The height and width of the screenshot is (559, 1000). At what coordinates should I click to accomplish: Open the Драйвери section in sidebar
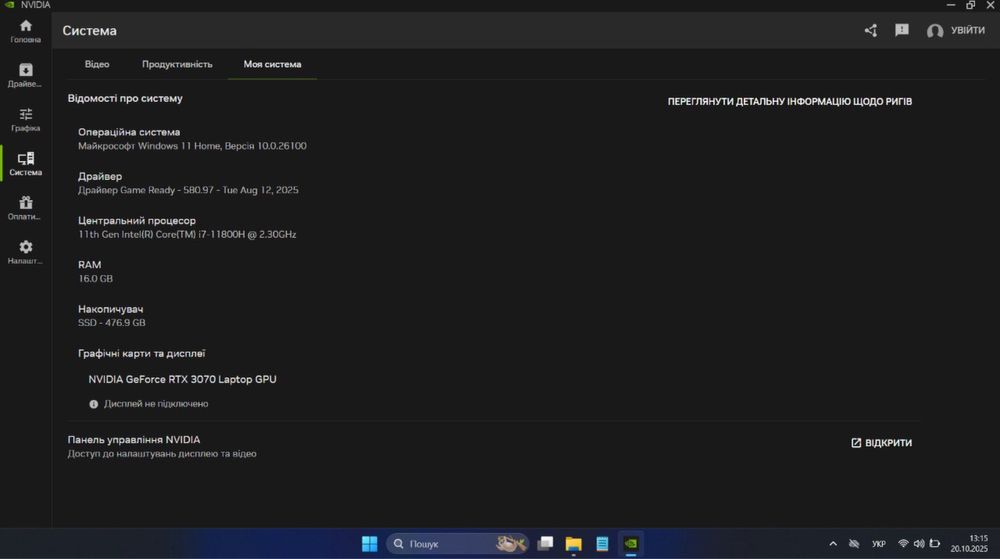[26, 75]
